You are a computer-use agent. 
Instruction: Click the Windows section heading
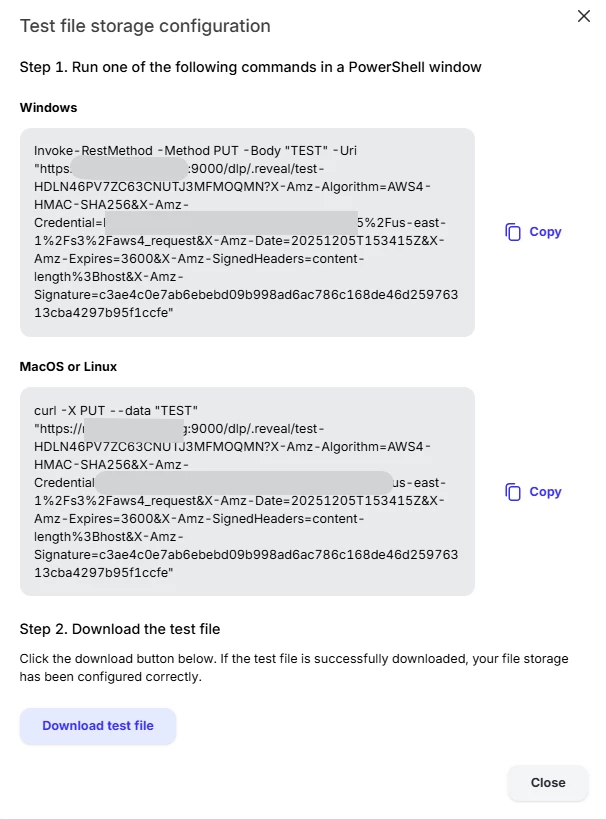pos(49,108)
